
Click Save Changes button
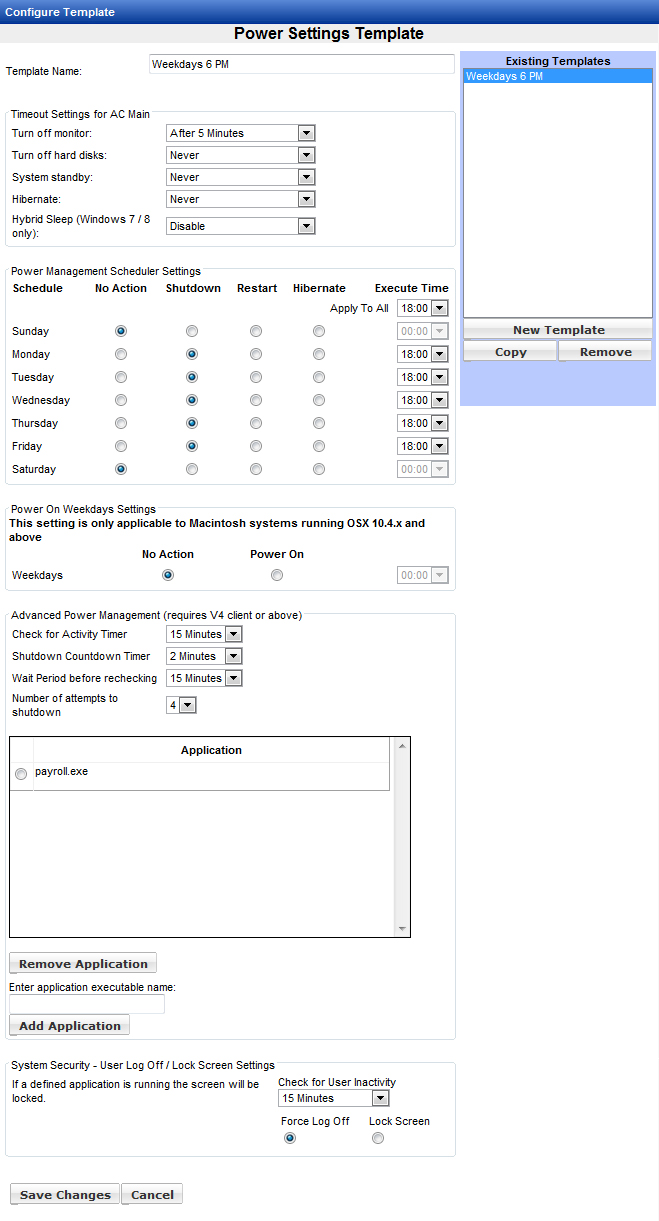click(65, 1195)
